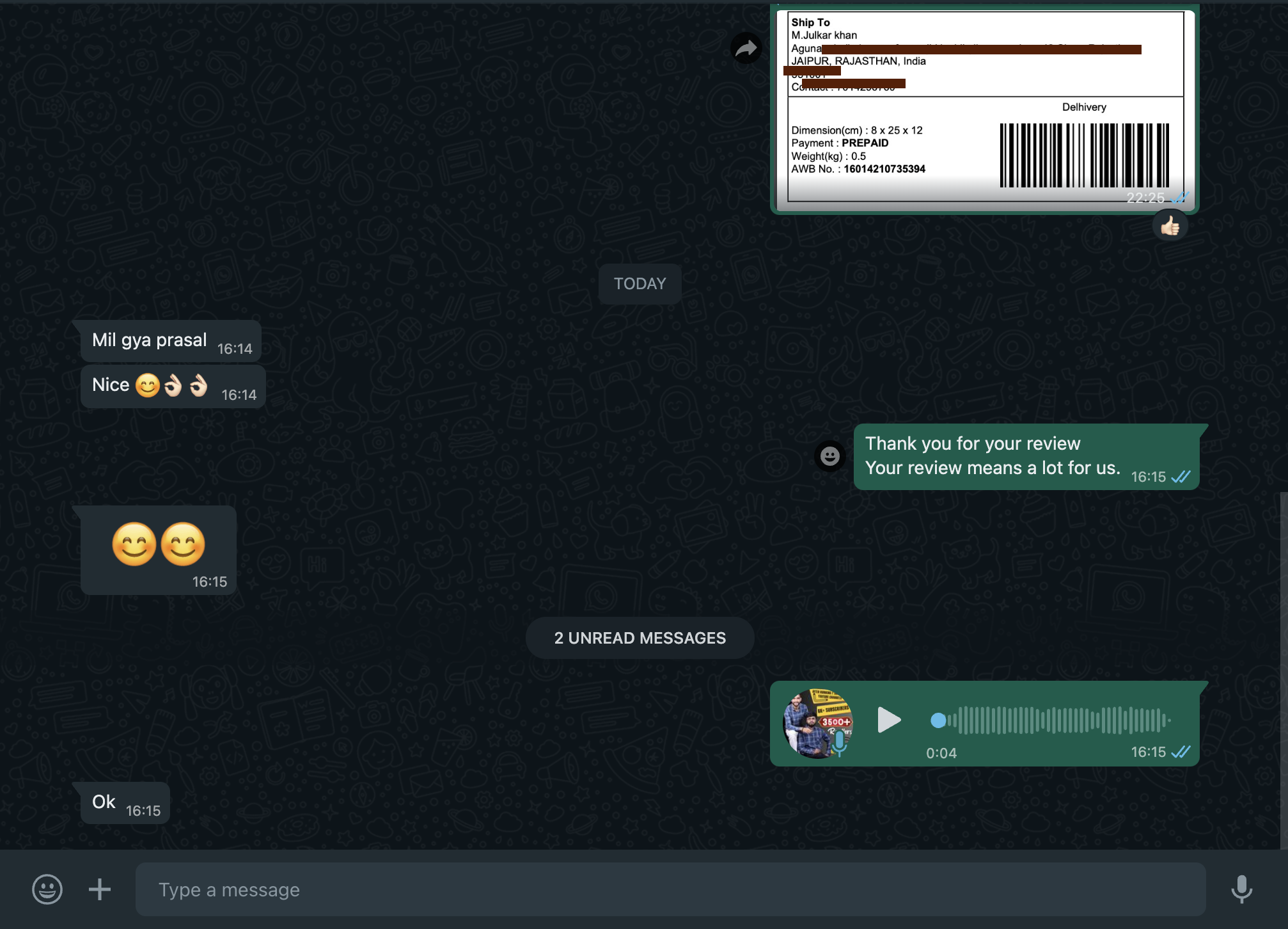
Task: Play the 0:04 voice message
Action: [x=888, y=720]
